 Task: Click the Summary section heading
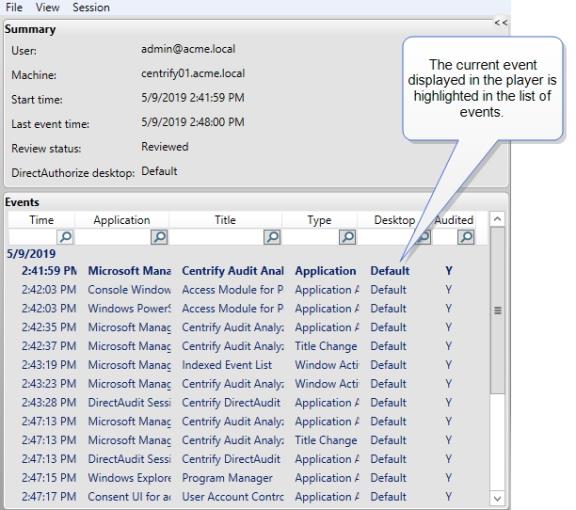(x=30, y=29)
